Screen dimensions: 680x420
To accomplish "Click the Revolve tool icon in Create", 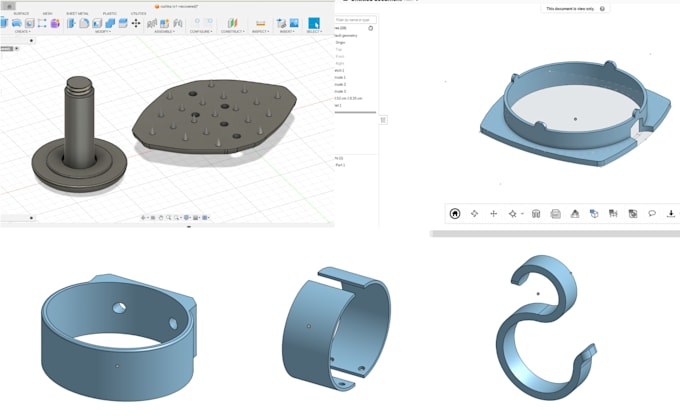I will coord(16,23).
